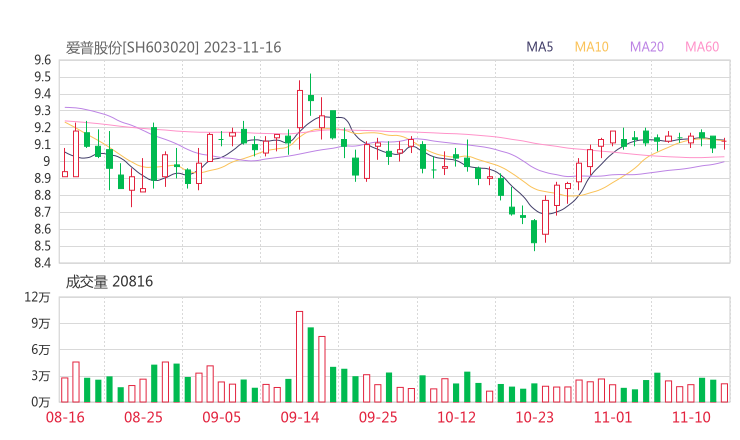
Task: Click the 9万 volume axis label
Action: (x=41, y=323)
